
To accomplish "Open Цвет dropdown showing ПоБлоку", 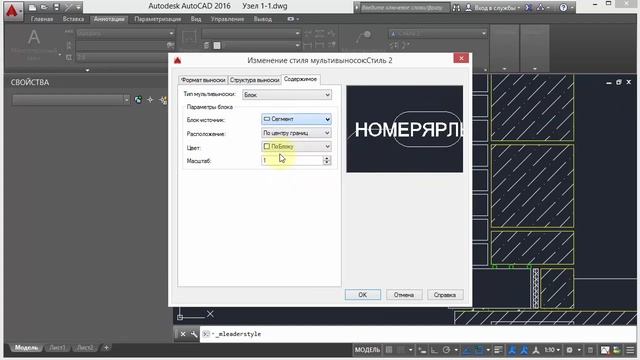I will [296, 147].
